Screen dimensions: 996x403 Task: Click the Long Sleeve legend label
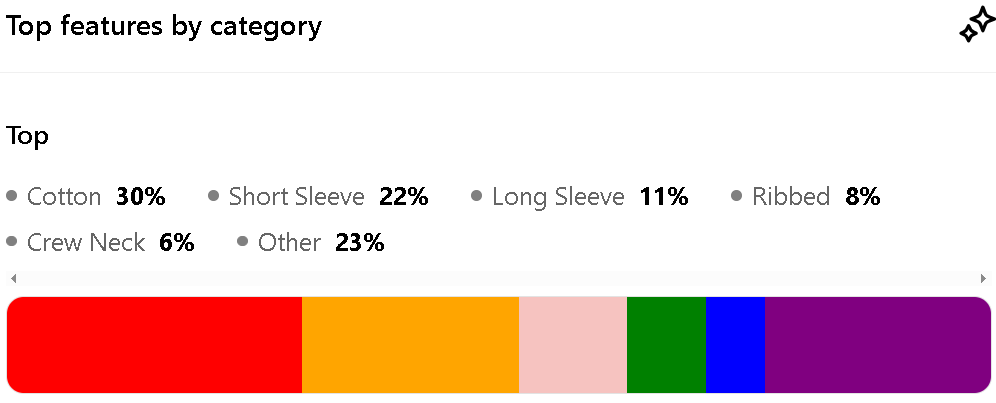pyautogui.click(x=557, y=197)
